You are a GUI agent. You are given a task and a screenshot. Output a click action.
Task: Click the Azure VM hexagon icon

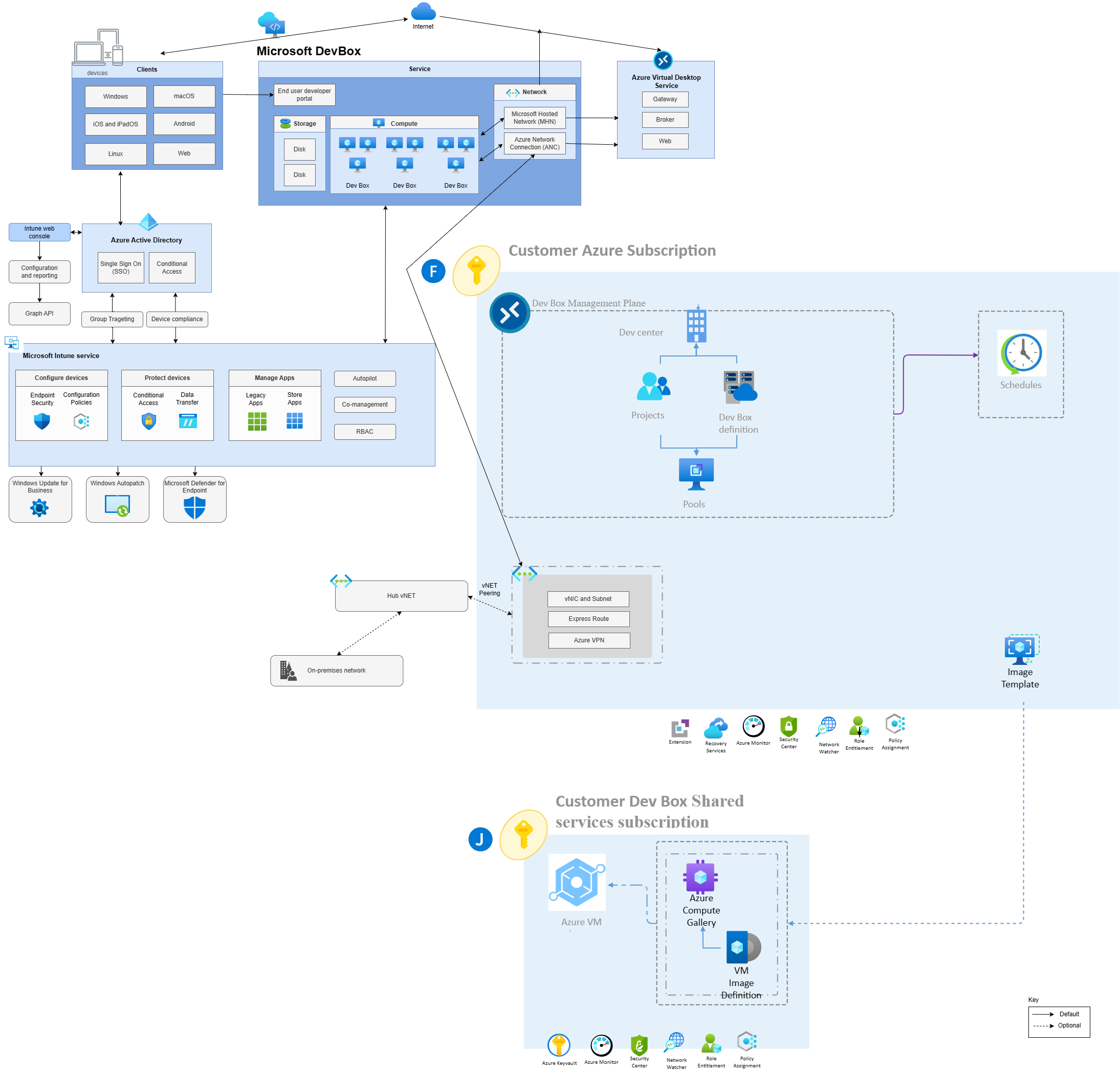pos(576,882)
